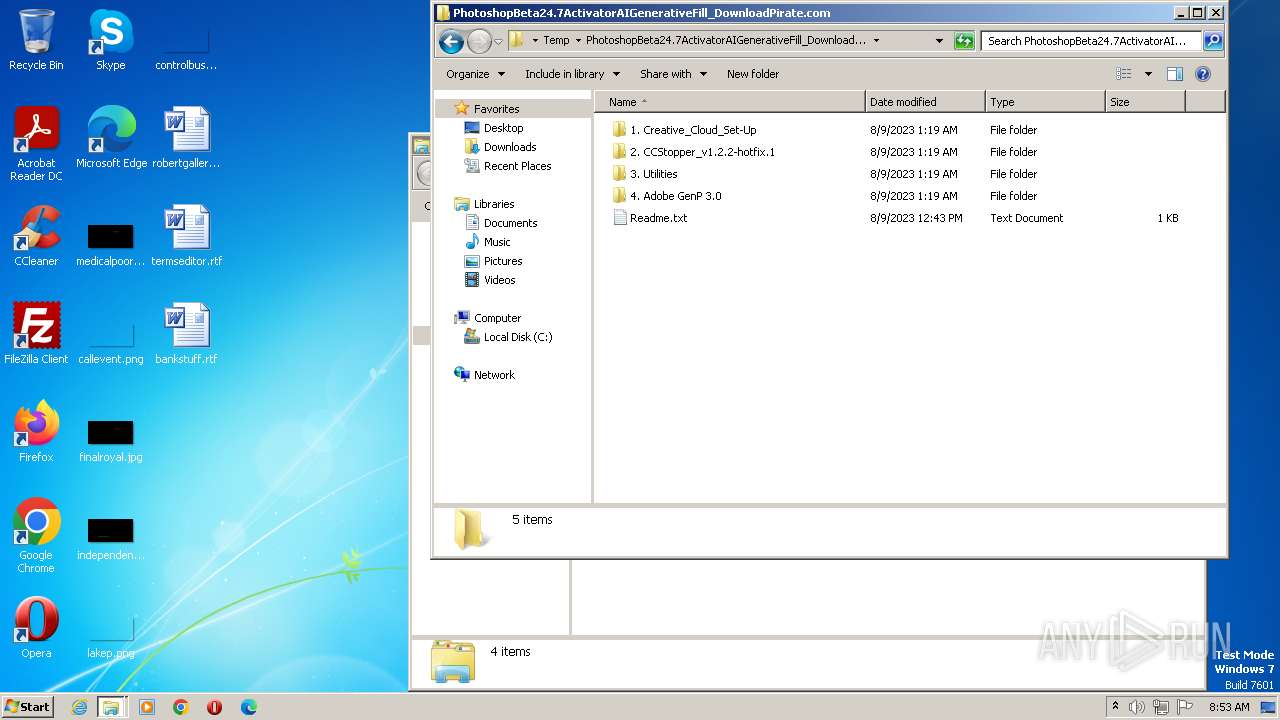This screenshot has width=1280, height=720.
Task: Click the volume icon in system tray
Action: (1137, 707)
